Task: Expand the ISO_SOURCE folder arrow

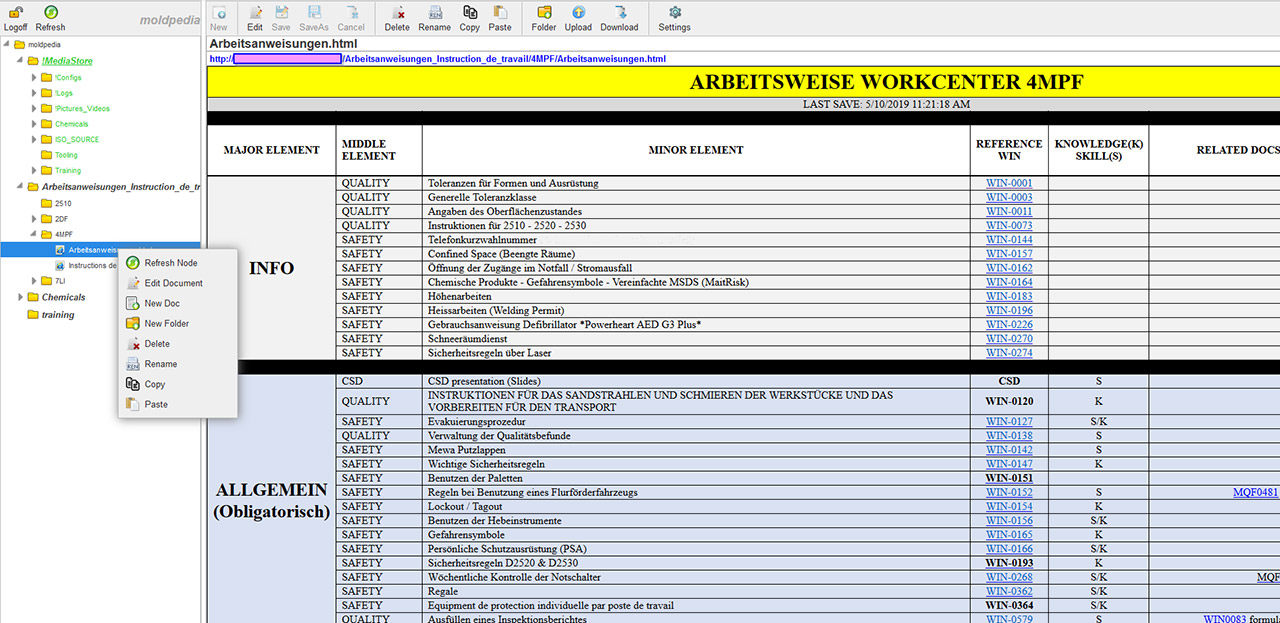Action: [x=33, y=139]
